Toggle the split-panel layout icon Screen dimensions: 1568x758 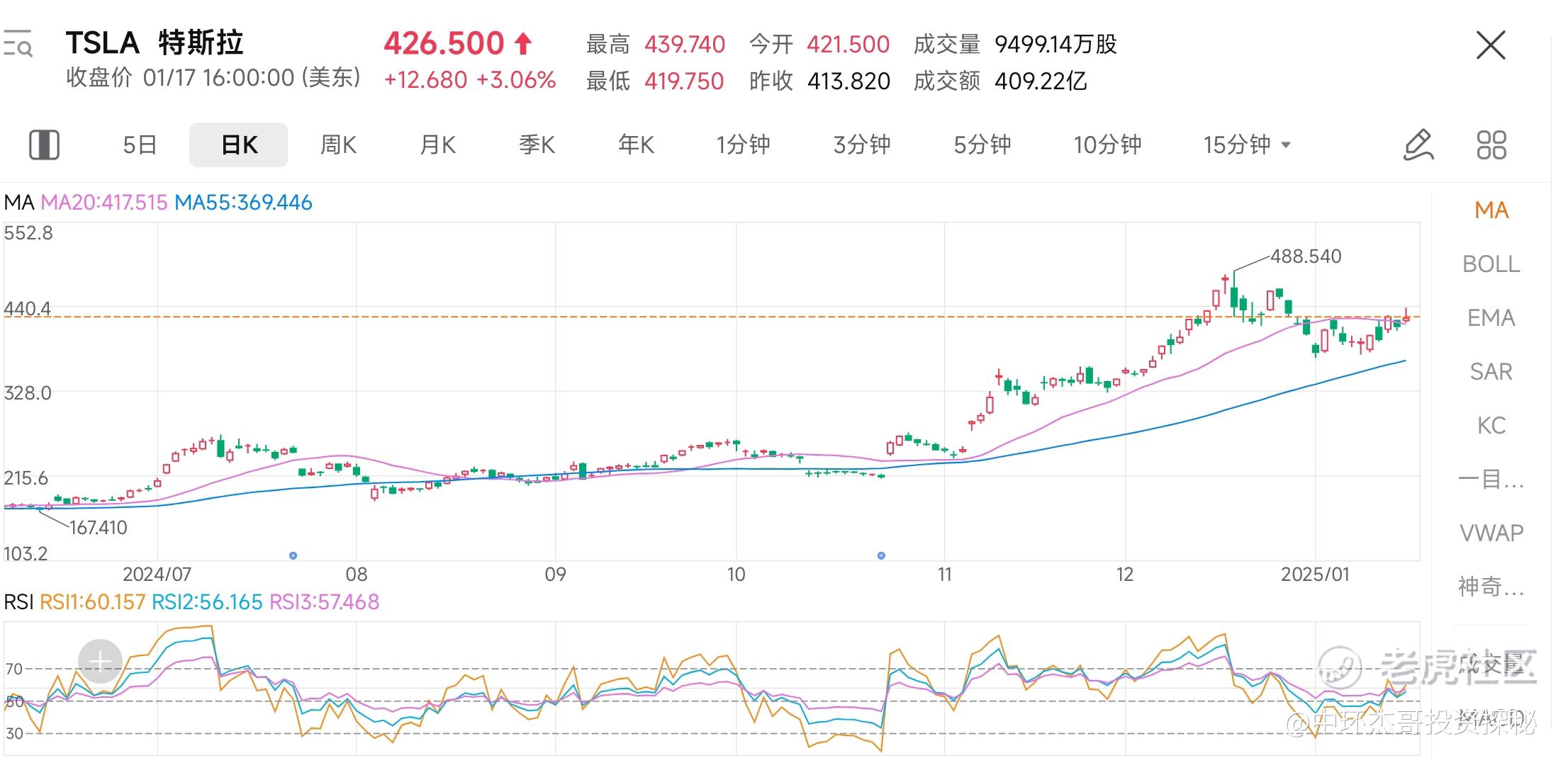tap(44, 145)
